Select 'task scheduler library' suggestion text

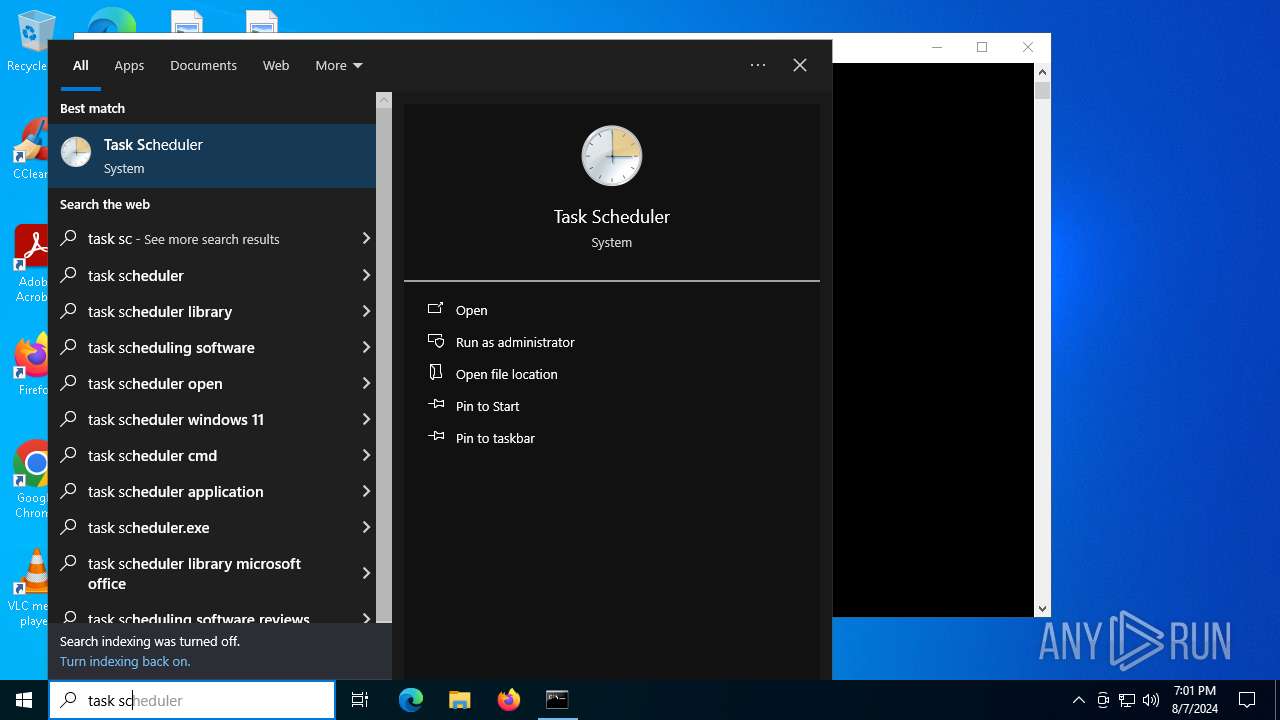coord(160,311)
